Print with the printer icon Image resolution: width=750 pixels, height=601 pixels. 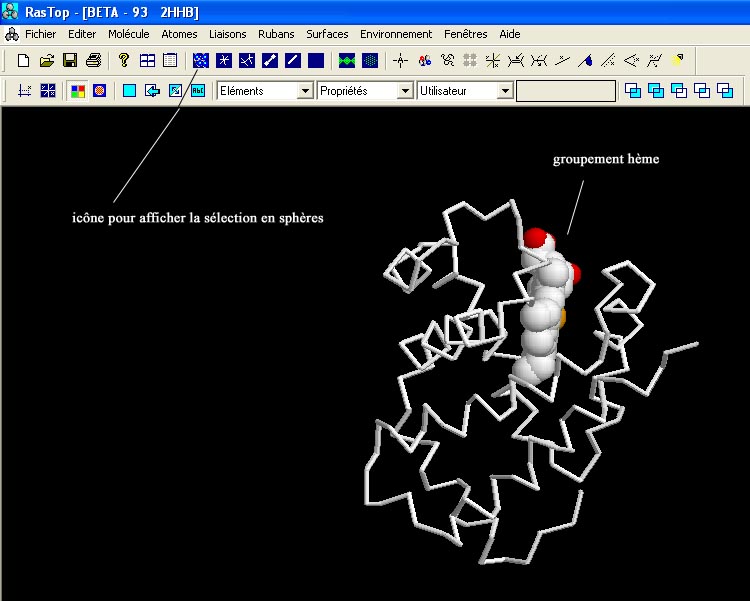tap(93, 60)
